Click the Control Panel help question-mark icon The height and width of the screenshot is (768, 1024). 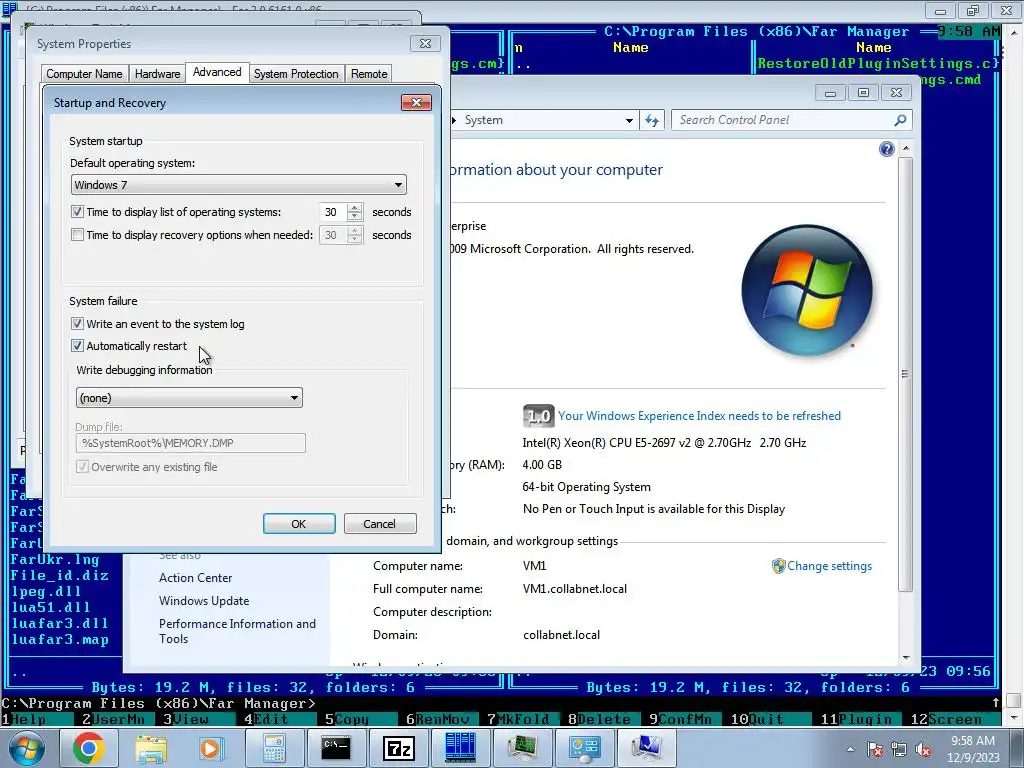(x=886, y=150)
